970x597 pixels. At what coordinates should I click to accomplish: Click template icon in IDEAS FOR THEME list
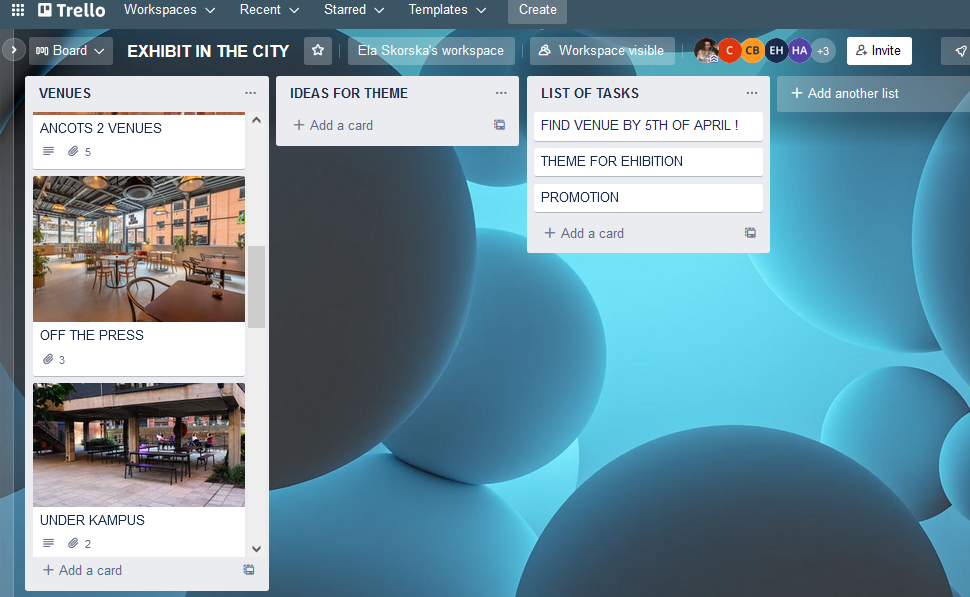point(499,125)
